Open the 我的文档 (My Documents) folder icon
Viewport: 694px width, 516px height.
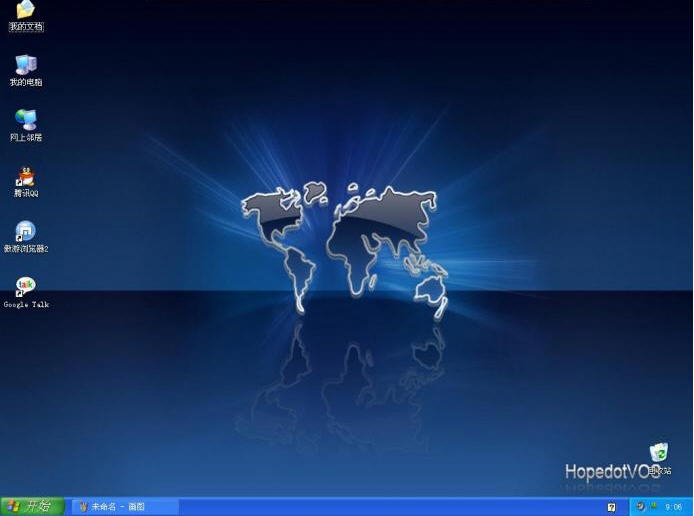(25, 11)
